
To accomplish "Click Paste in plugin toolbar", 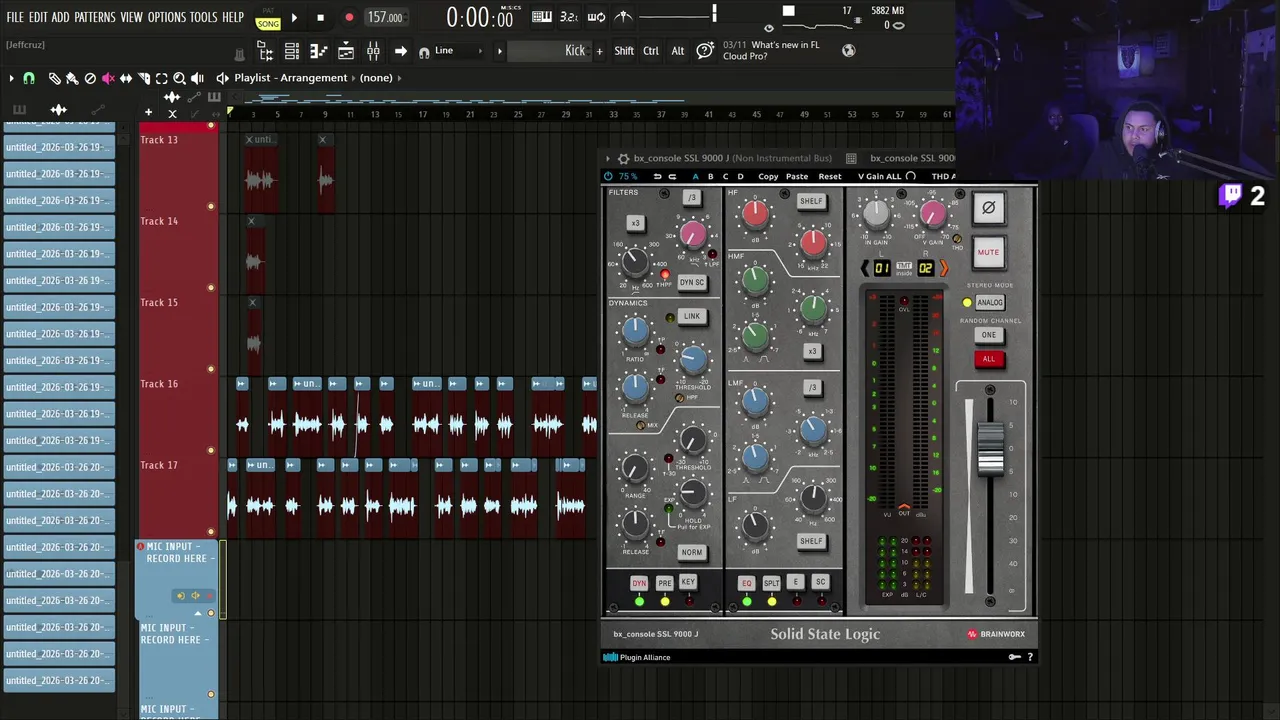I will pyautogui.click(x=797, y=176).
